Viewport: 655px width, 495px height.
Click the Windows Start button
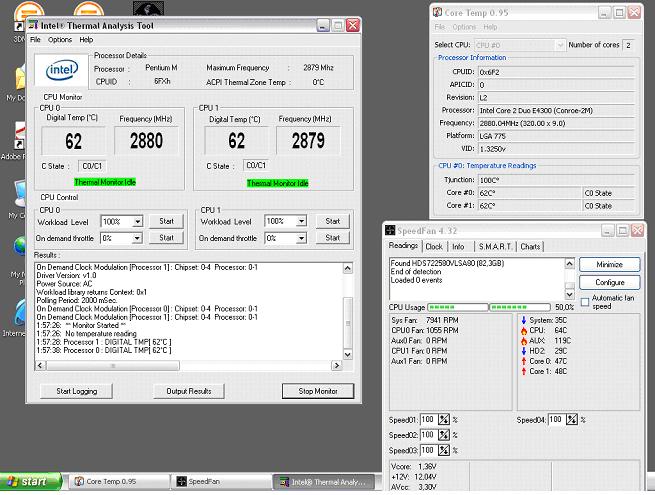[31, 482]
